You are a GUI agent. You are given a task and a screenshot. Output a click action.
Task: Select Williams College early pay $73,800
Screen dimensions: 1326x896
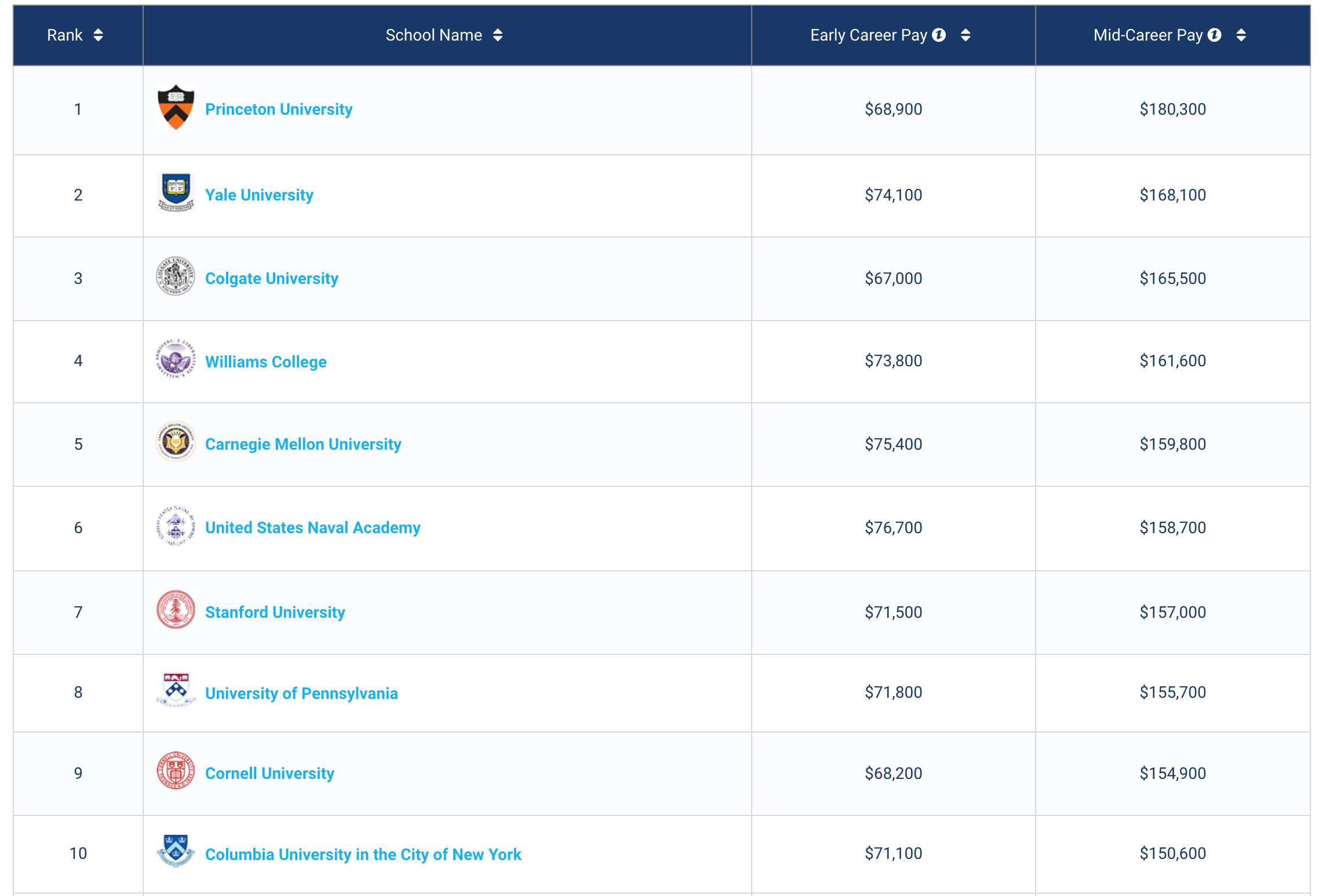click(x=893, y=360)
